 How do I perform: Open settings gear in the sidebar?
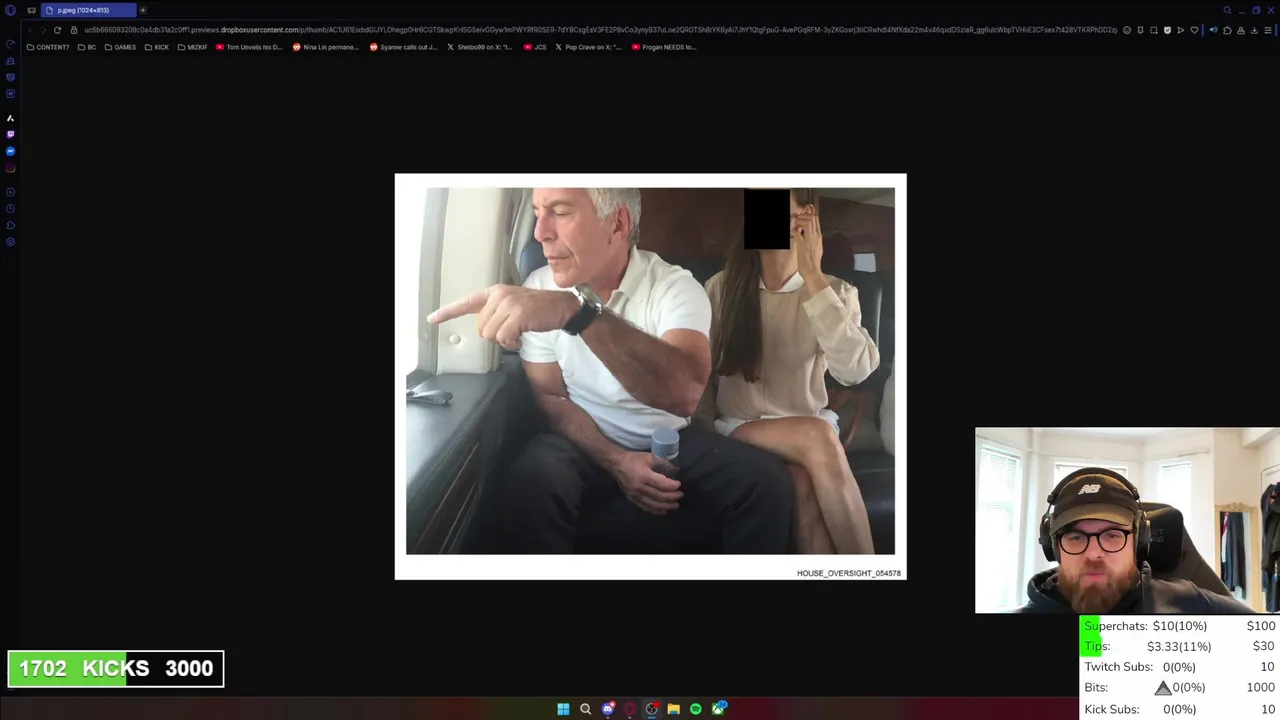(x=10, y=242)
